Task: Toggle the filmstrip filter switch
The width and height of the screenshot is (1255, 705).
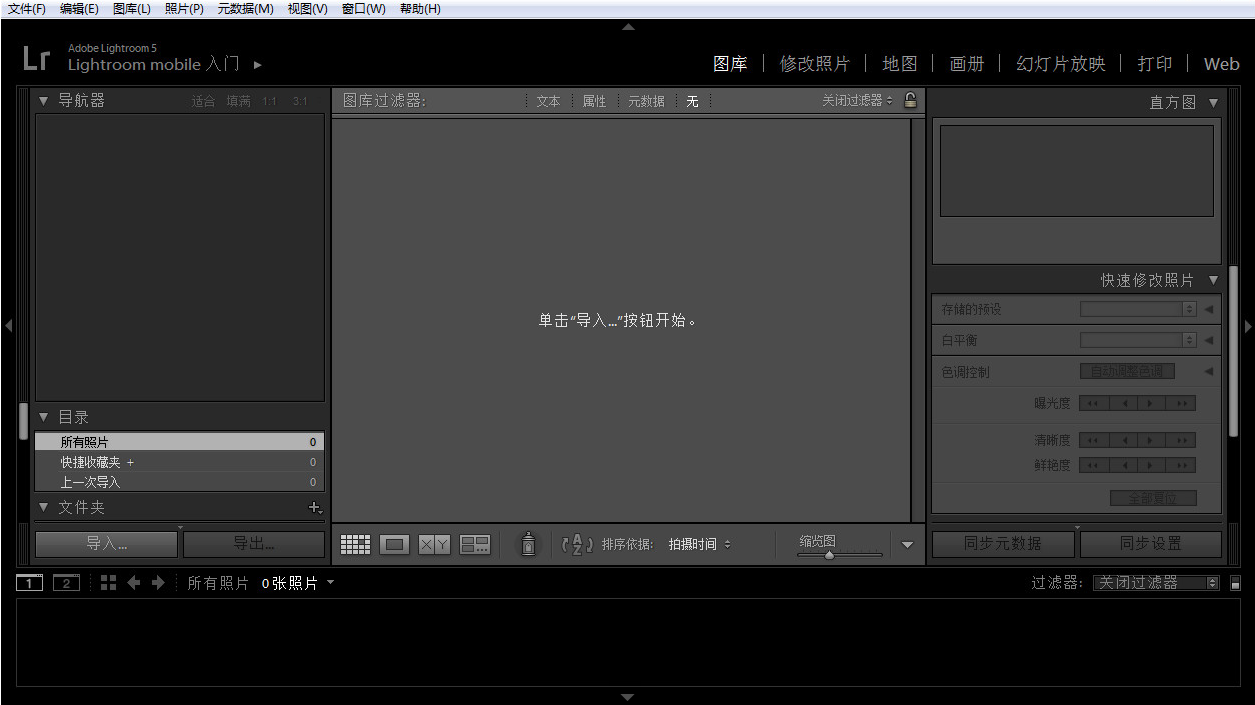Action: [1235, 583]
